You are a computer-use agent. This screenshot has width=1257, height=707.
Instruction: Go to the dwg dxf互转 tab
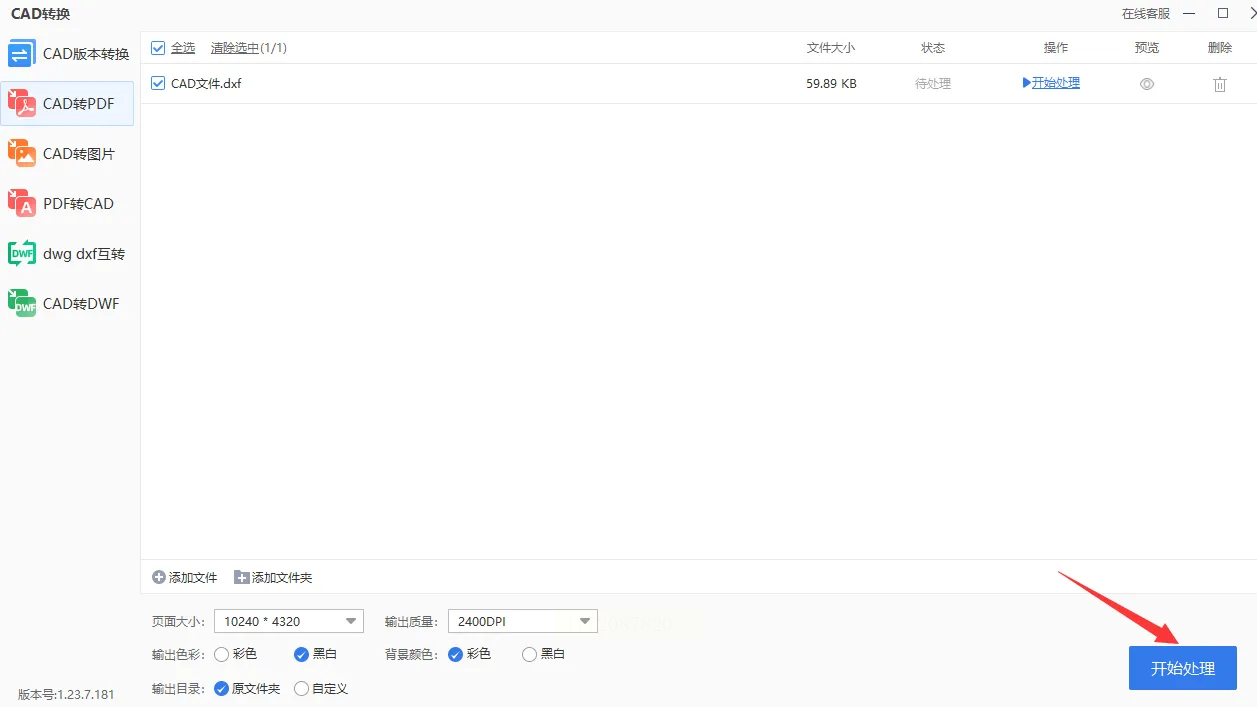(x=68, y=254)
